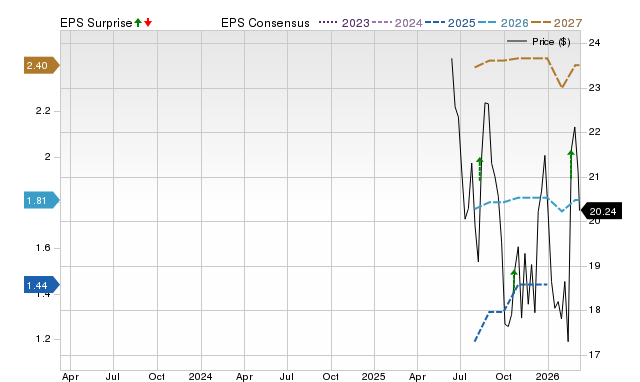The image size is (640, 382).
Task: Click the 2.2 EPS axis label
Action: pyautogui.click(x=43, y=111)
